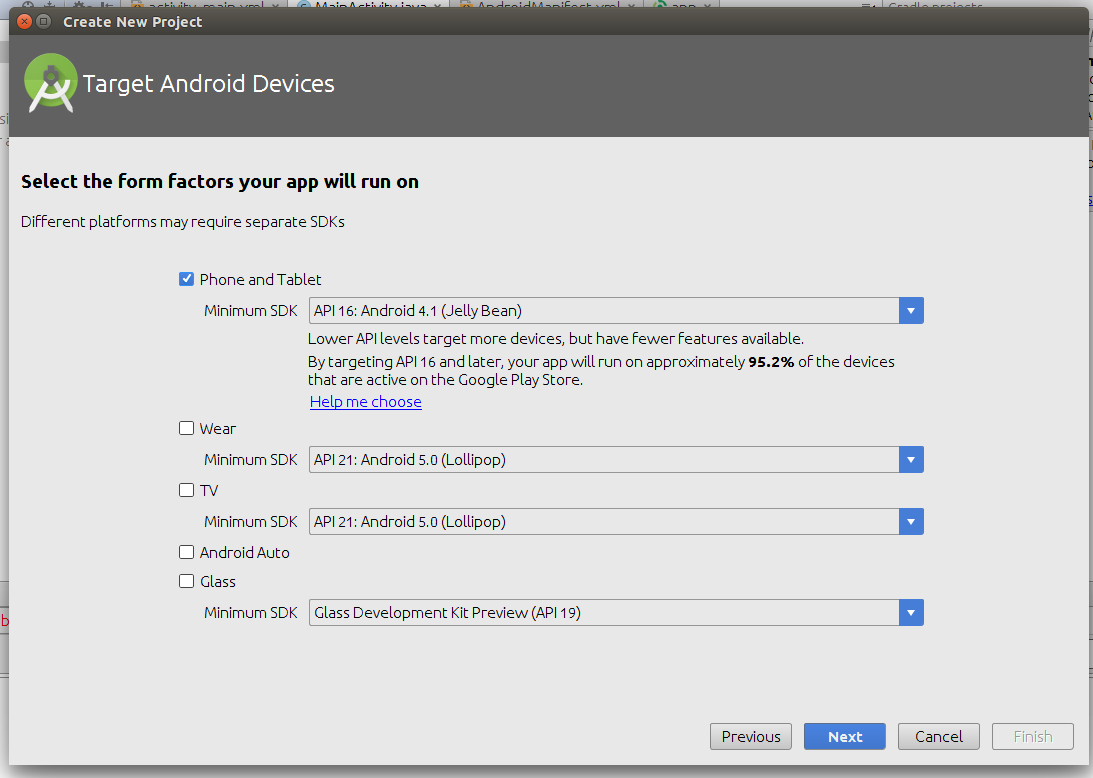This screenshot has width=1093, height=778.
Task: Open the Help me choose link
Action: (365, 401)
